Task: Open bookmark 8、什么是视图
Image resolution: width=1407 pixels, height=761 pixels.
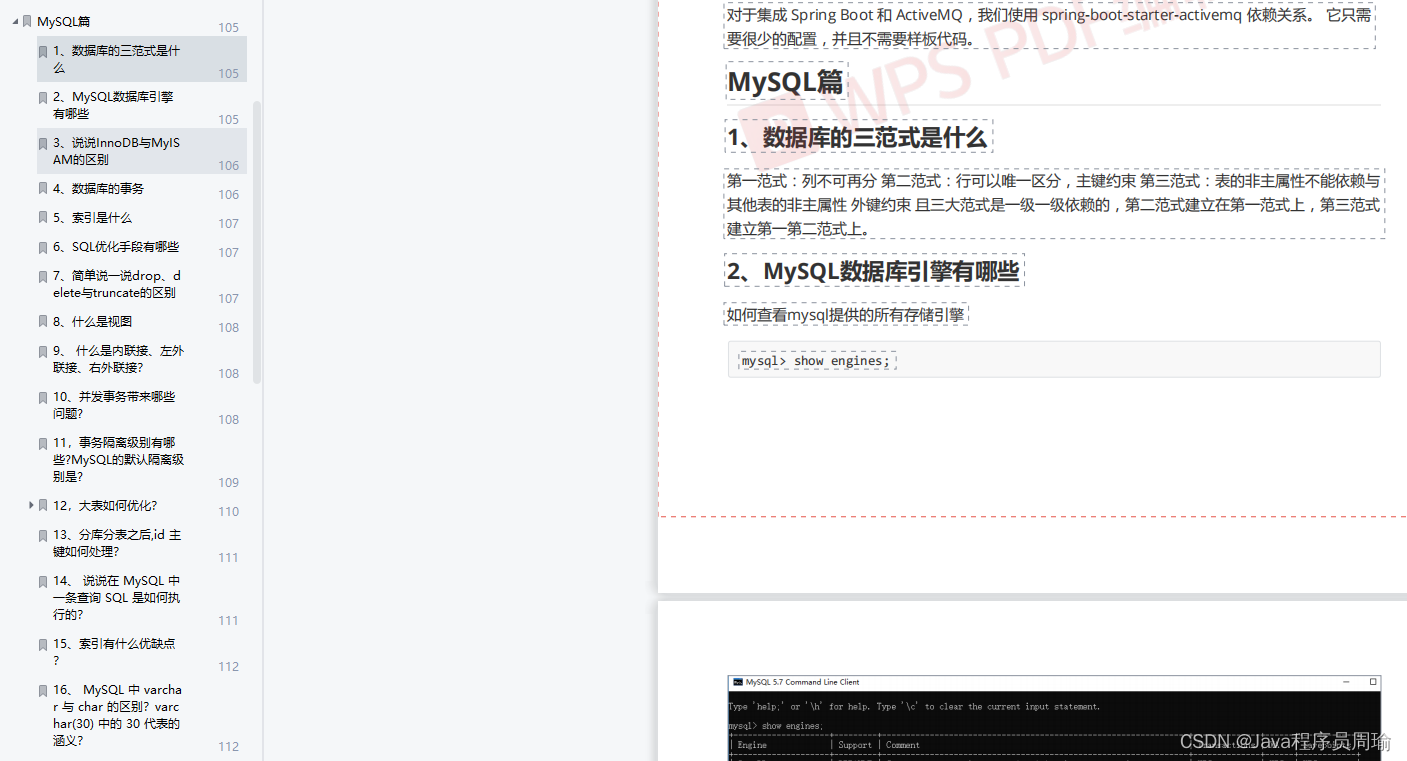Action: tap(92, 321)
